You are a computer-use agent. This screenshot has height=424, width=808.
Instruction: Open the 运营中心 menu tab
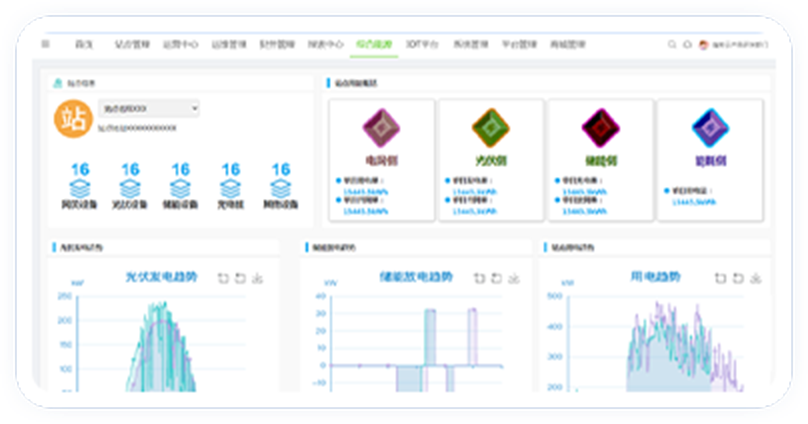(x=180, y=44)
